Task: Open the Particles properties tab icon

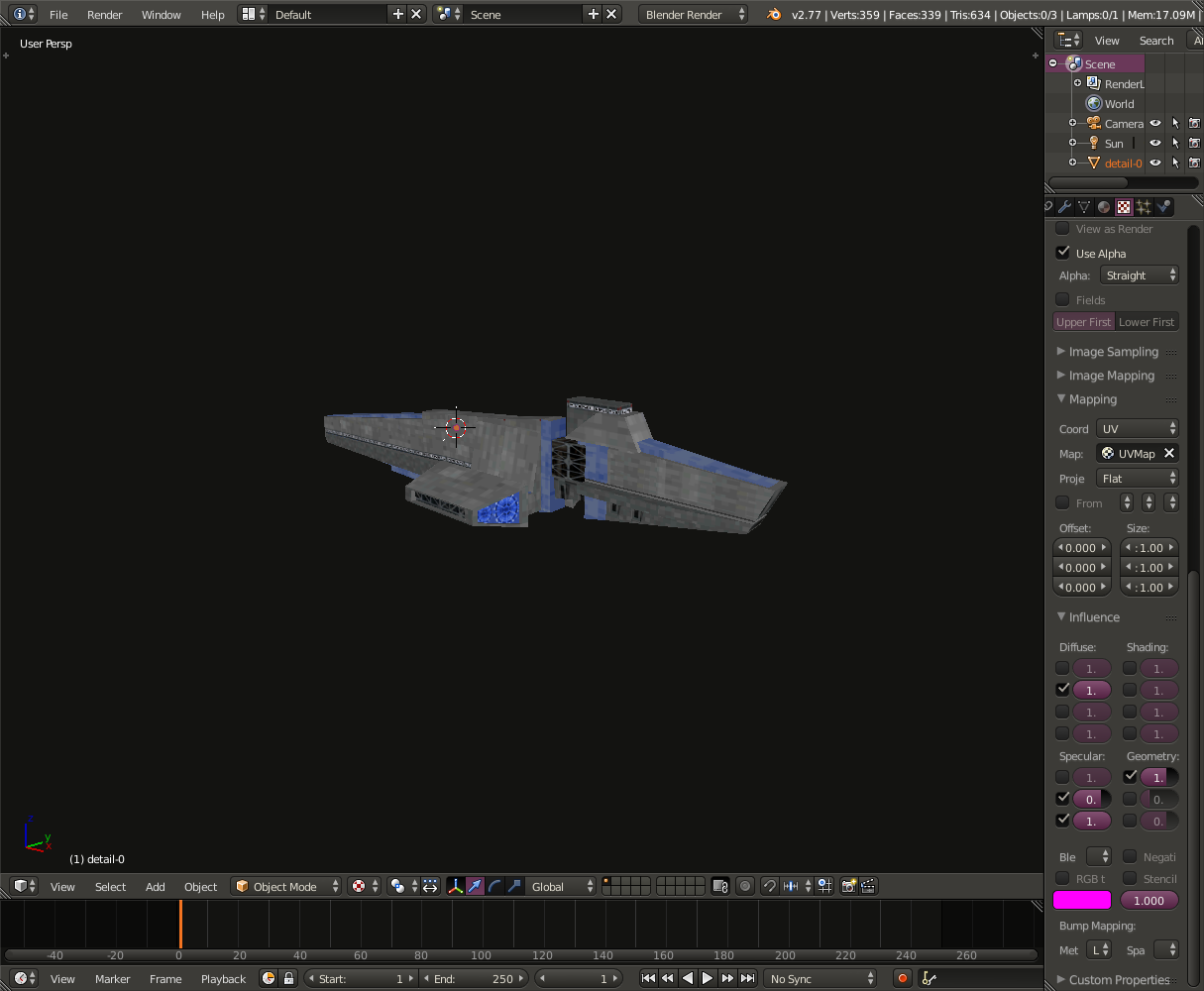Action: 1144,207
